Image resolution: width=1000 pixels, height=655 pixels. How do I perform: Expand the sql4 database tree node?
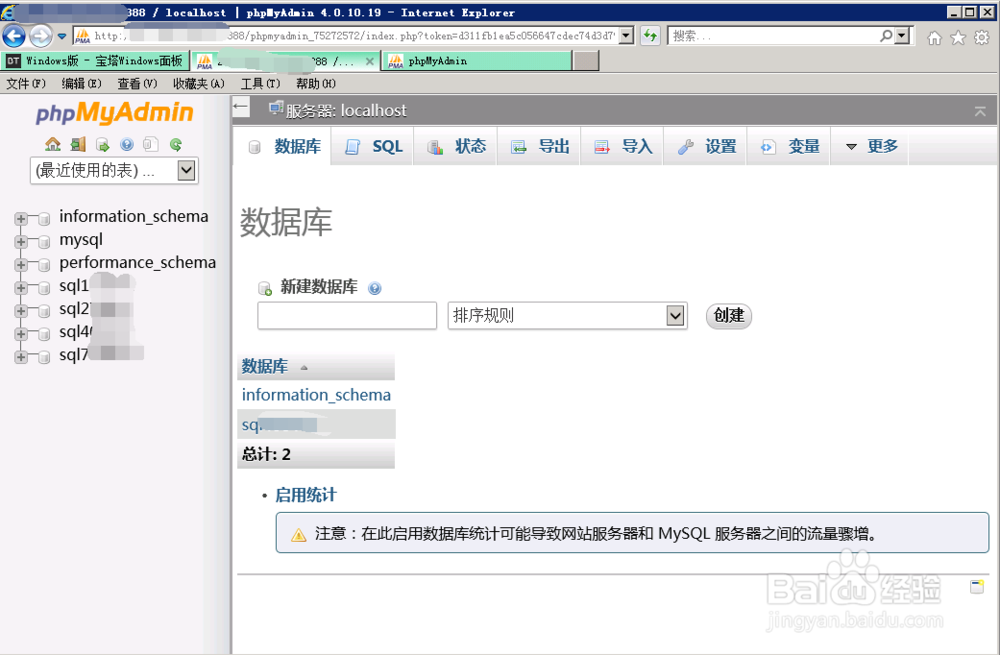[x=21, y=334]
